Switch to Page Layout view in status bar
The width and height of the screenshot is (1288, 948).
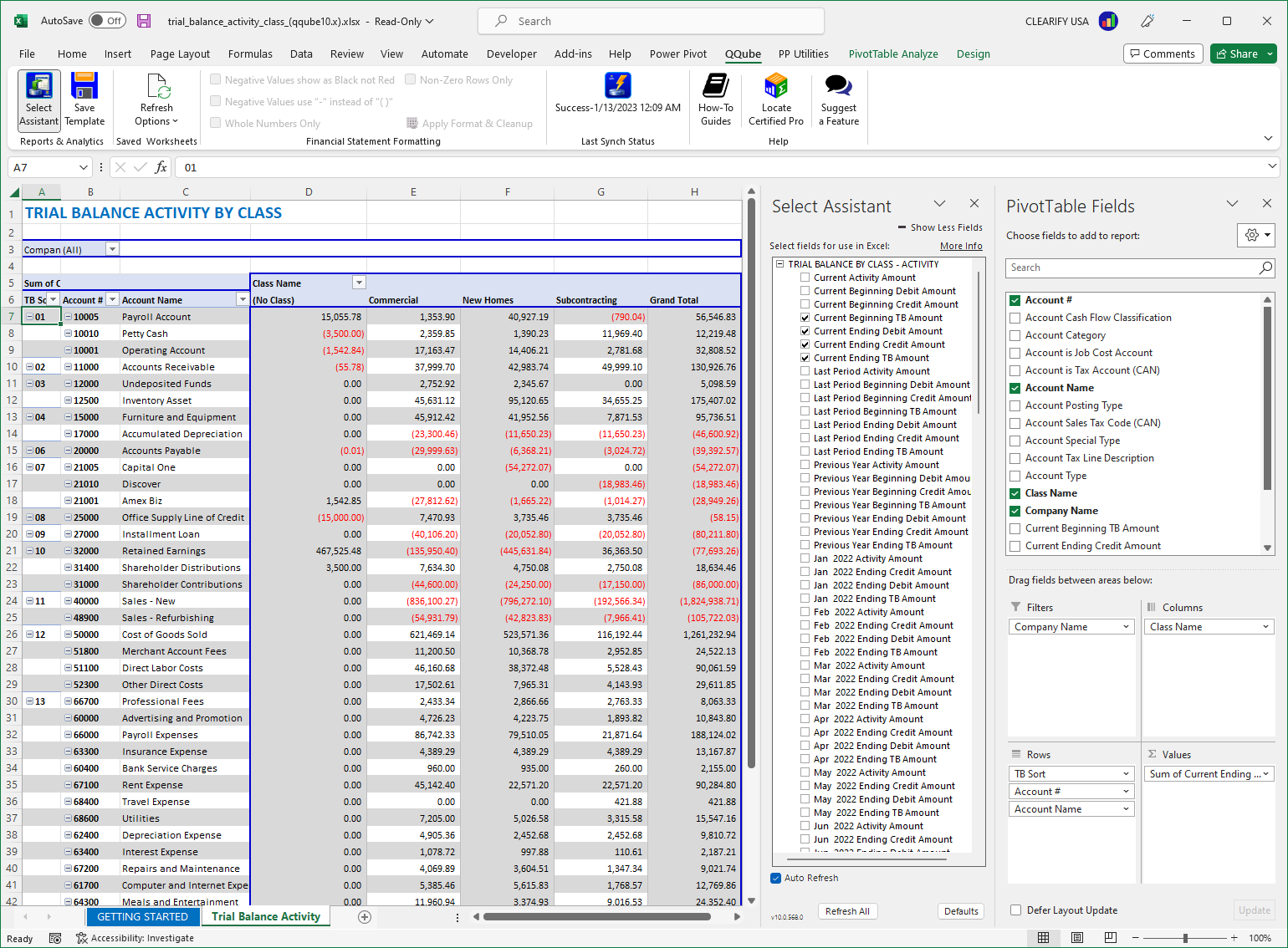(x=1077, y=938)
